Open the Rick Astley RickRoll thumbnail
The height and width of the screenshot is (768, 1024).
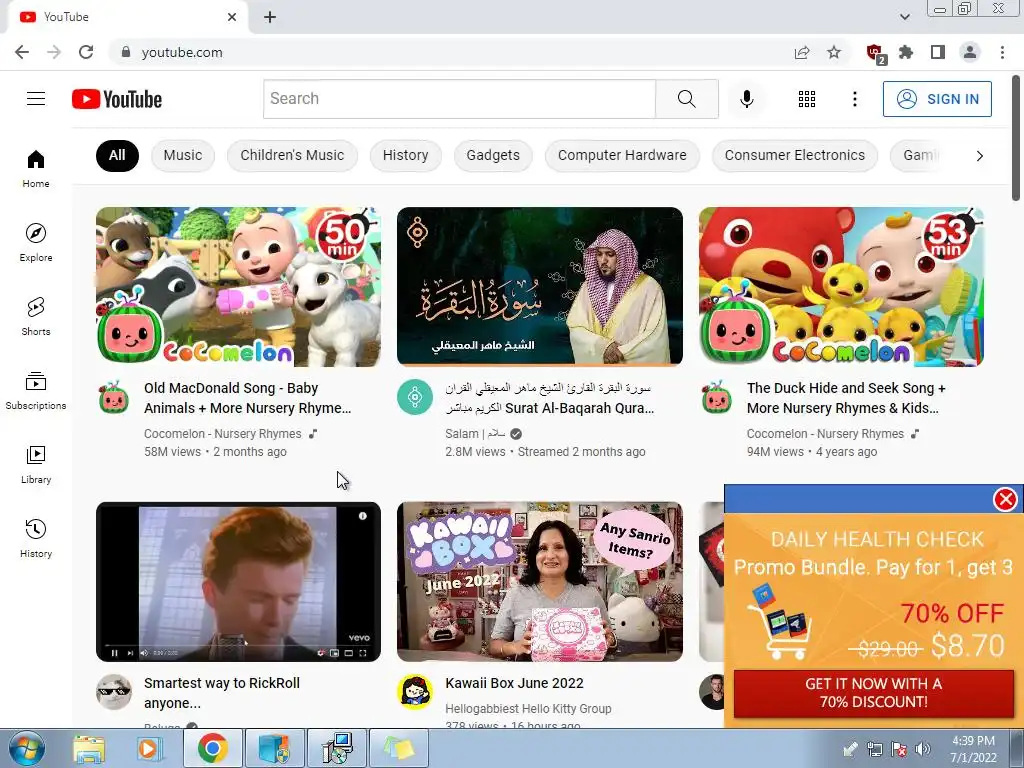pos(238,582)
